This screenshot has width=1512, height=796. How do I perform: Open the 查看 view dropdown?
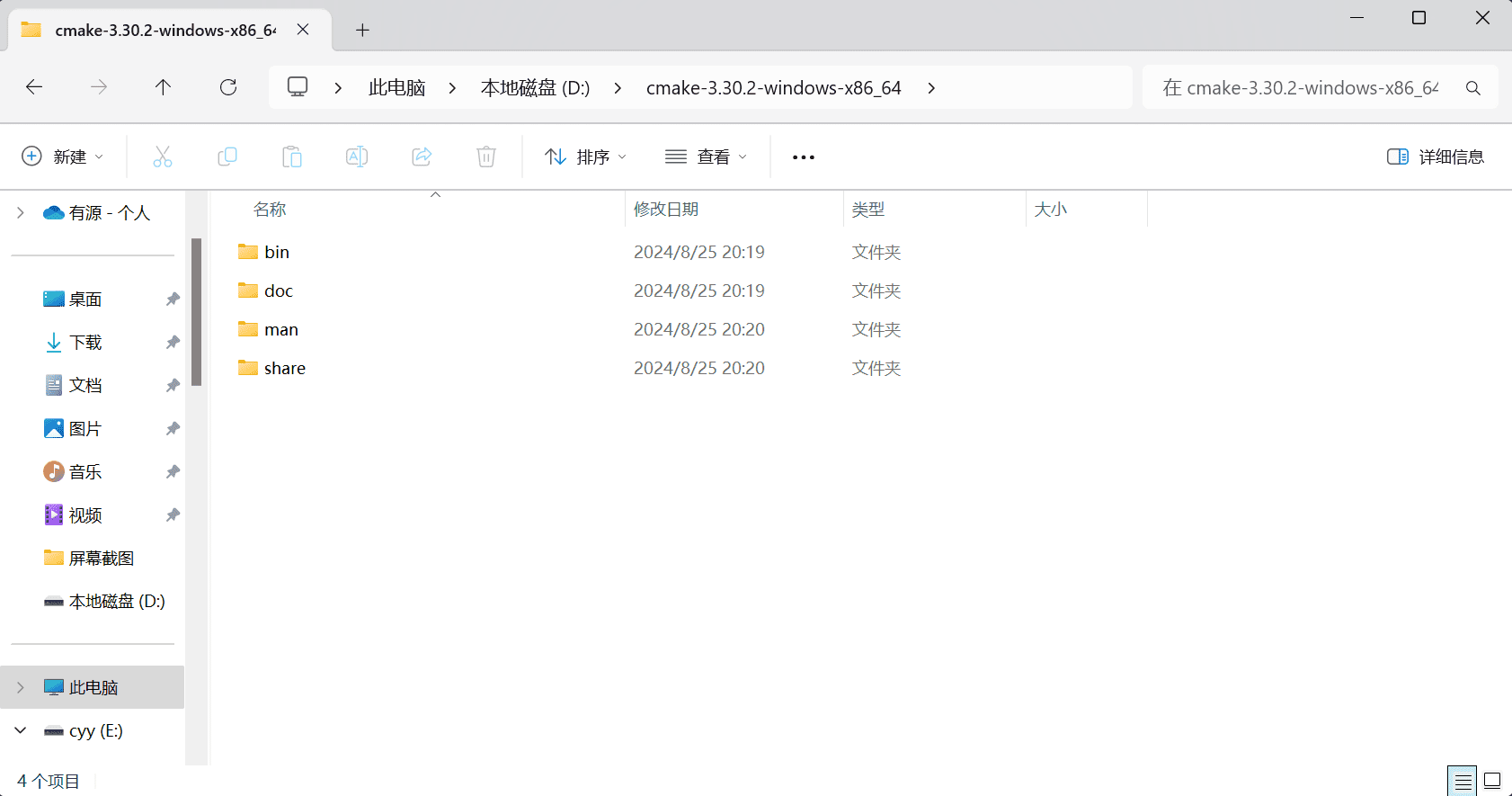point(706,157)
